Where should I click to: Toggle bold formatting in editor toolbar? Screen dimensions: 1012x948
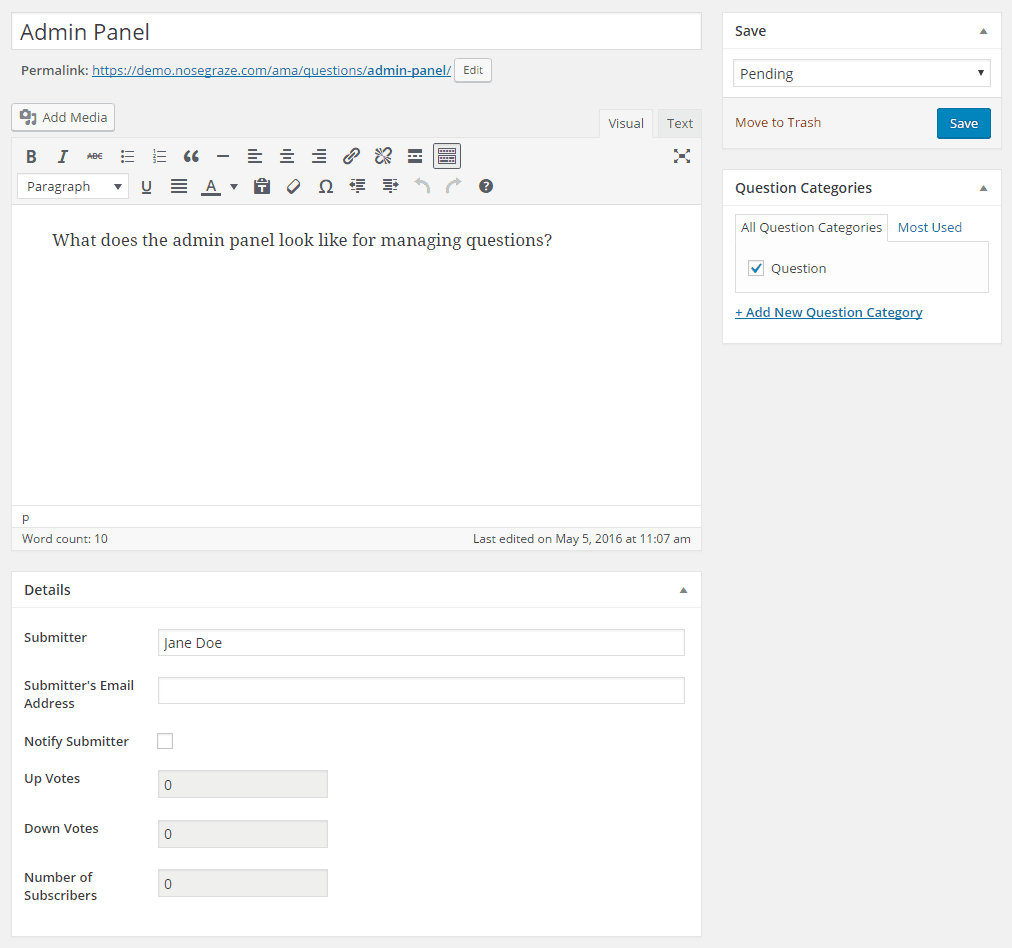tap(31, 156)
